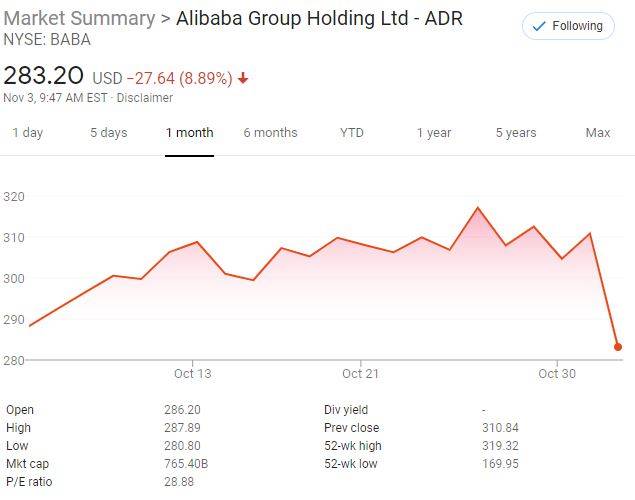Switch to the 5 days tab

(108, 133)
